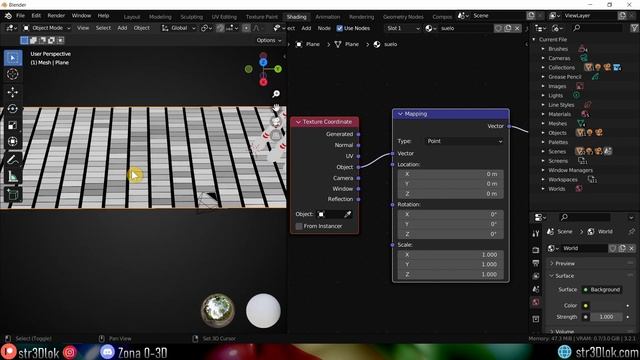The height and width of the screenshot is (360, 640).
Task: Activate the Transform tool
Action: pos(13,141)
